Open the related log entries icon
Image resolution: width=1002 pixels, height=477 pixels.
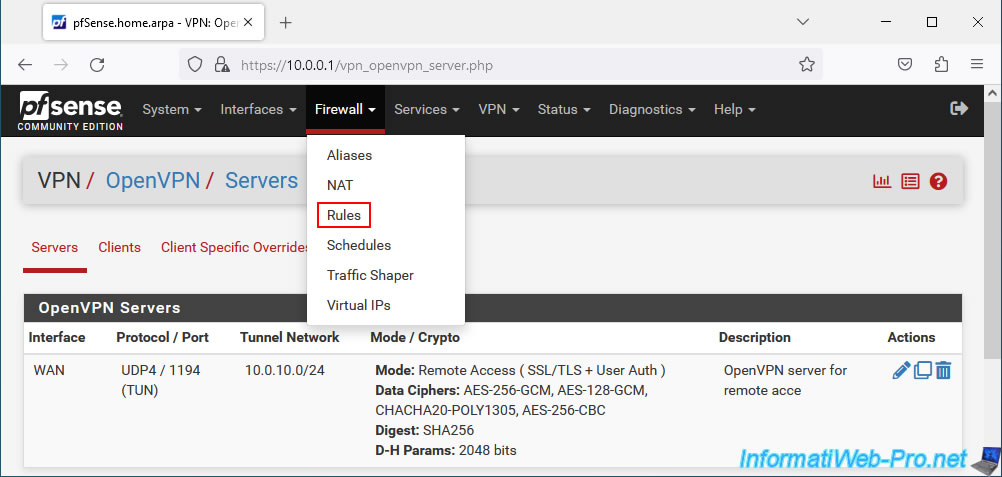point(910,182)
